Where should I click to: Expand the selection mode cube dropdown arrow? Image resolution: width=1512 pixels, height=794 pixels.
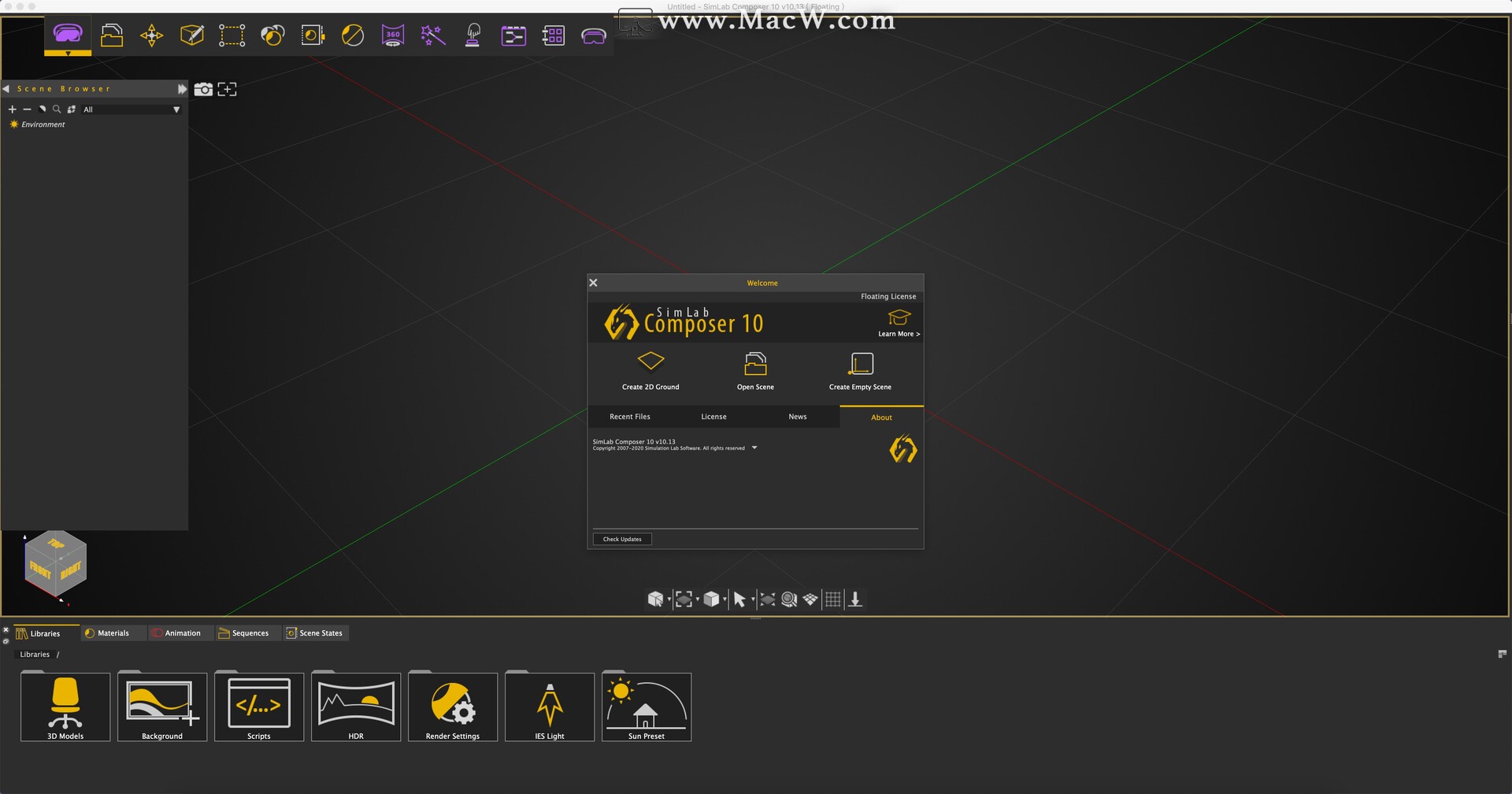click(x=669, y=600)
